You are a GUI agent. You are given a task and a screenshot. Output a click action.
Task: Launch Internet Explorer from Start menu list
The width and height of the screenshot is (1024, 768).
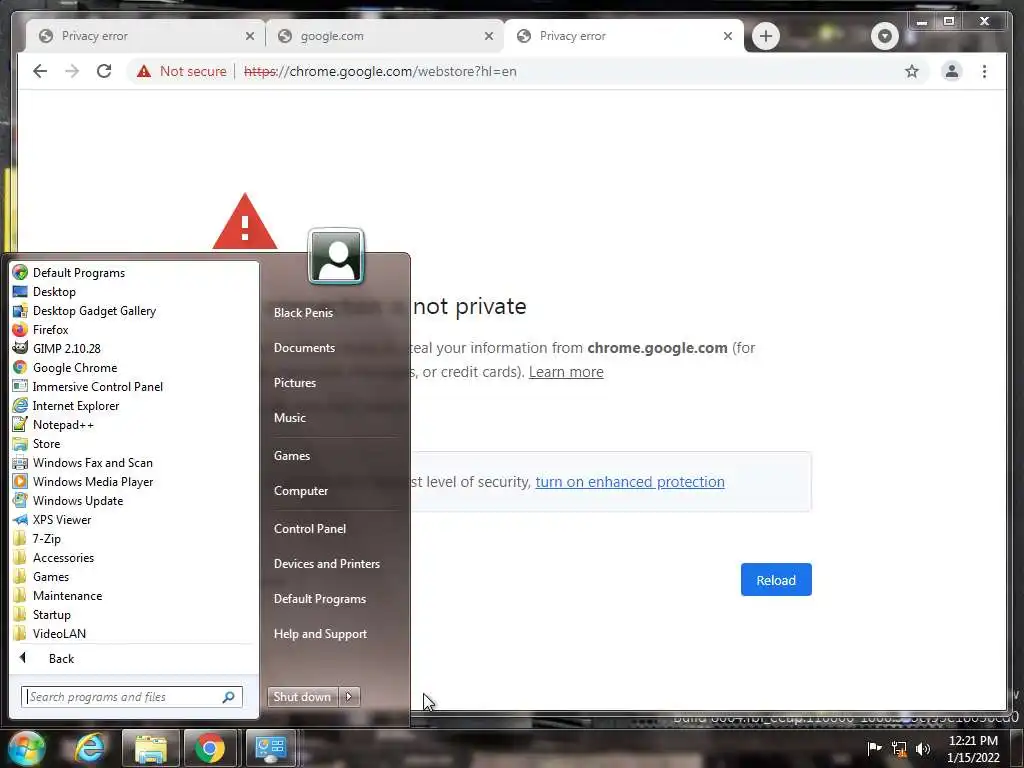76,406
